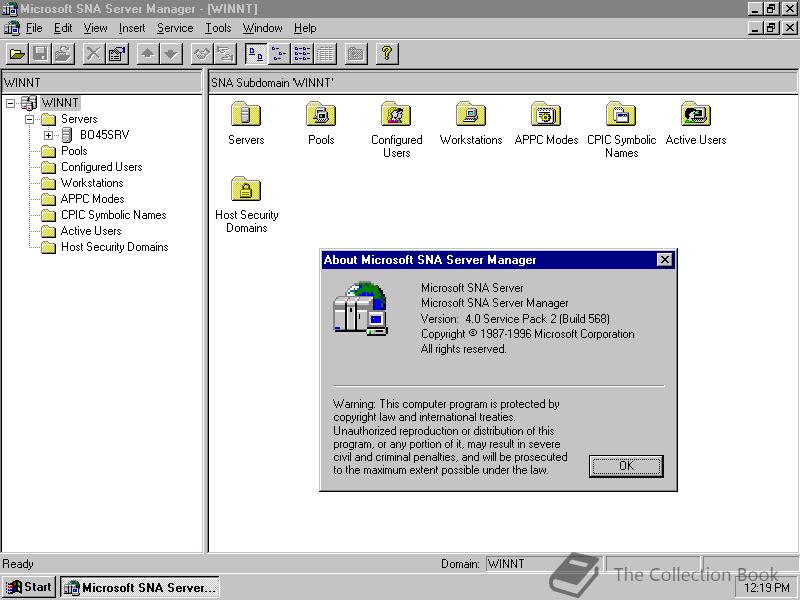The width and height of the screenshot is (800, 600).
Task: Open Properties via the toolbar icon
Action: click(x=117, y=54)
